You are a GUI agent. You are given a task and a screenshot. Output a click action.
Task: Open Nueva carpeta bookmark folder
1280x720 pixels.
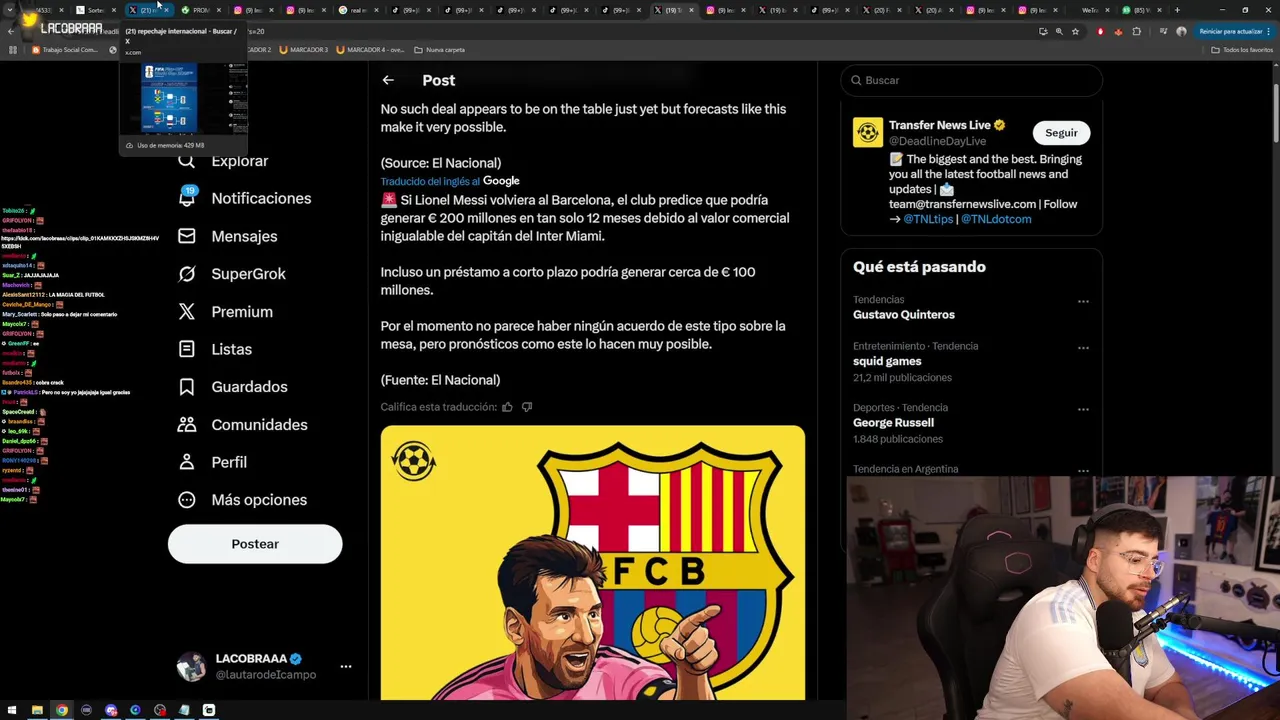coord(439,49)
